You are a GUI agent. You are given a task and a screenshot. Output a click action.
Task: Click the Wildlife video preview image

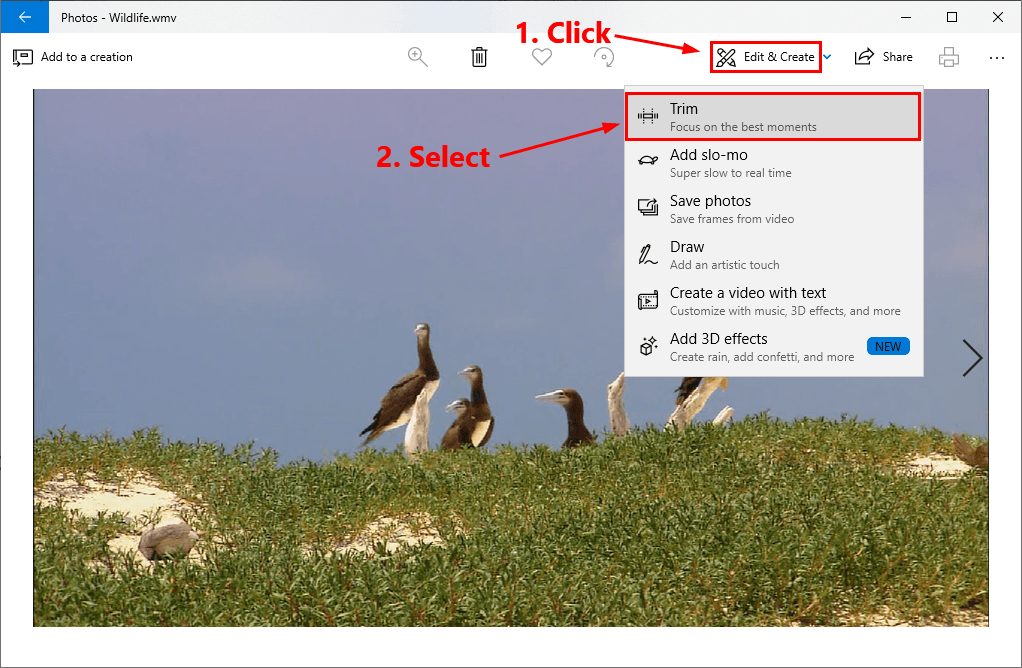click(511, 358)
